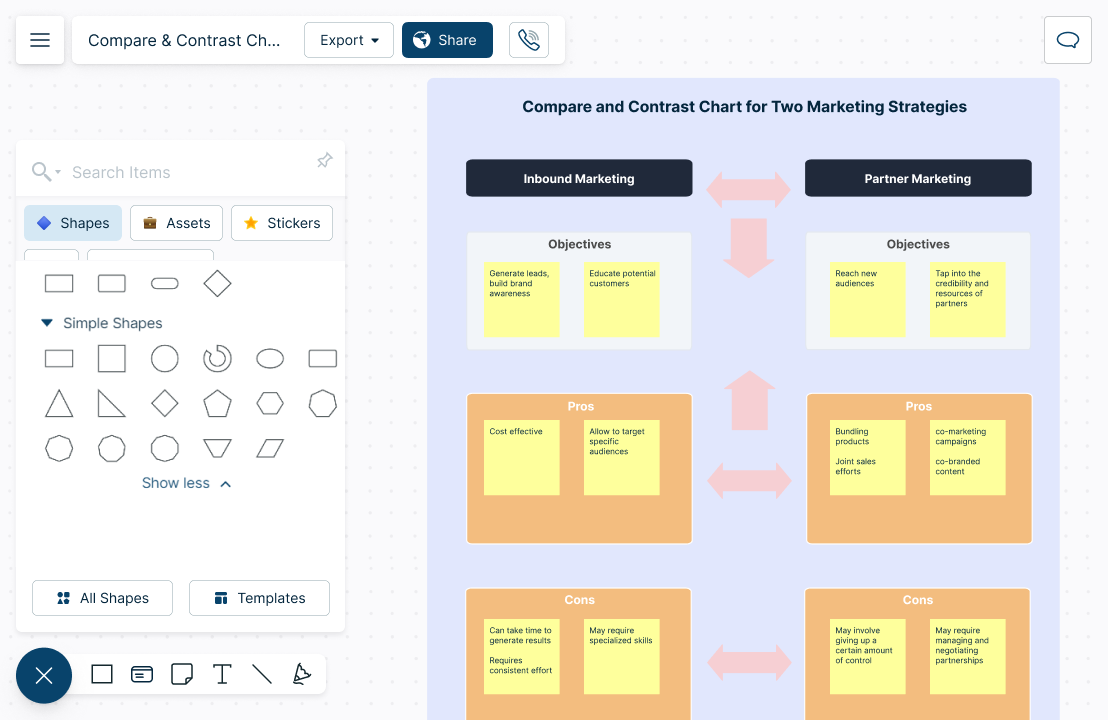Select the chart title text
This screenshot has height=720, width=1108.
pyautogui.click(x=744, y=107)
